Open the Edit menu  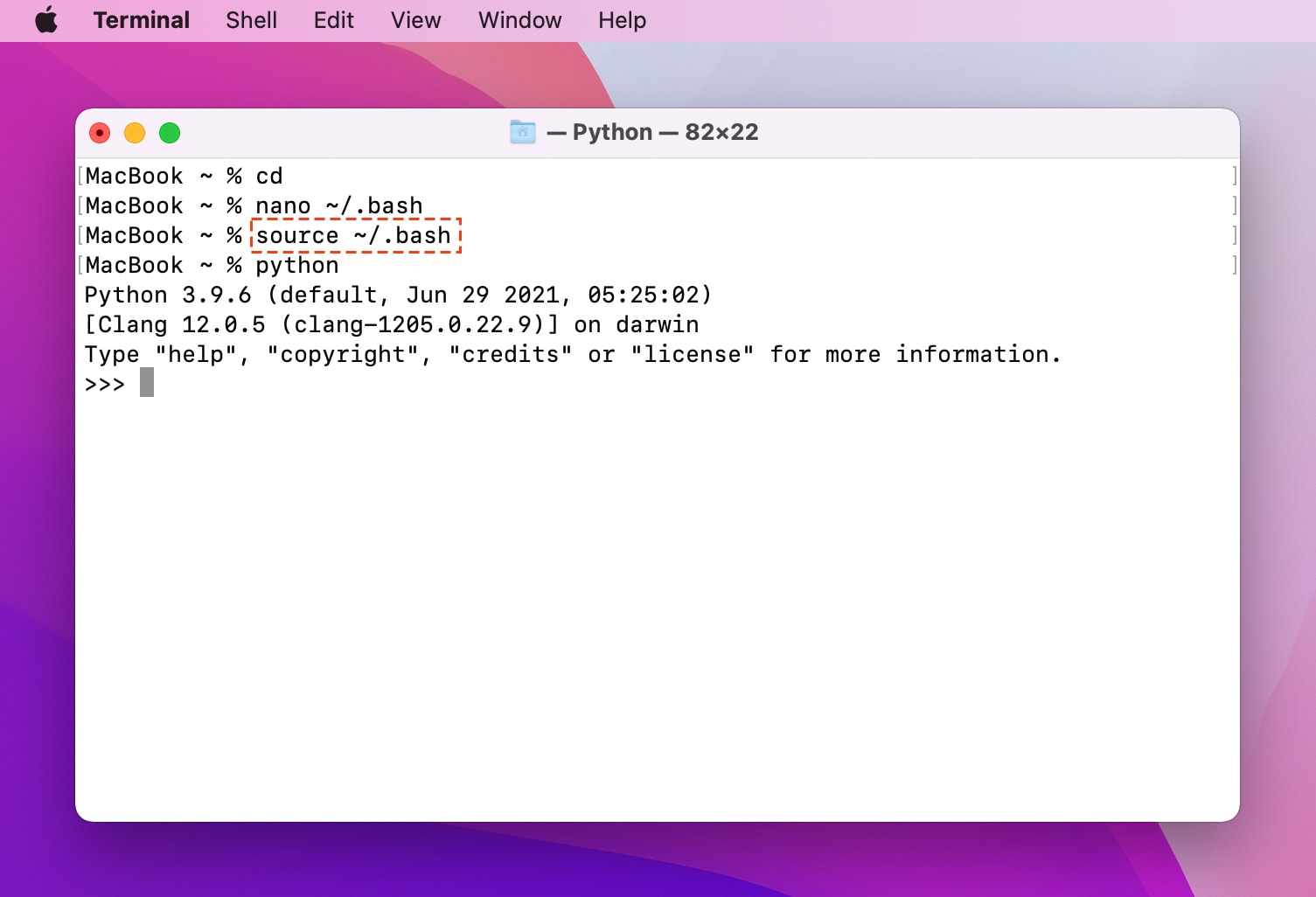333,19
